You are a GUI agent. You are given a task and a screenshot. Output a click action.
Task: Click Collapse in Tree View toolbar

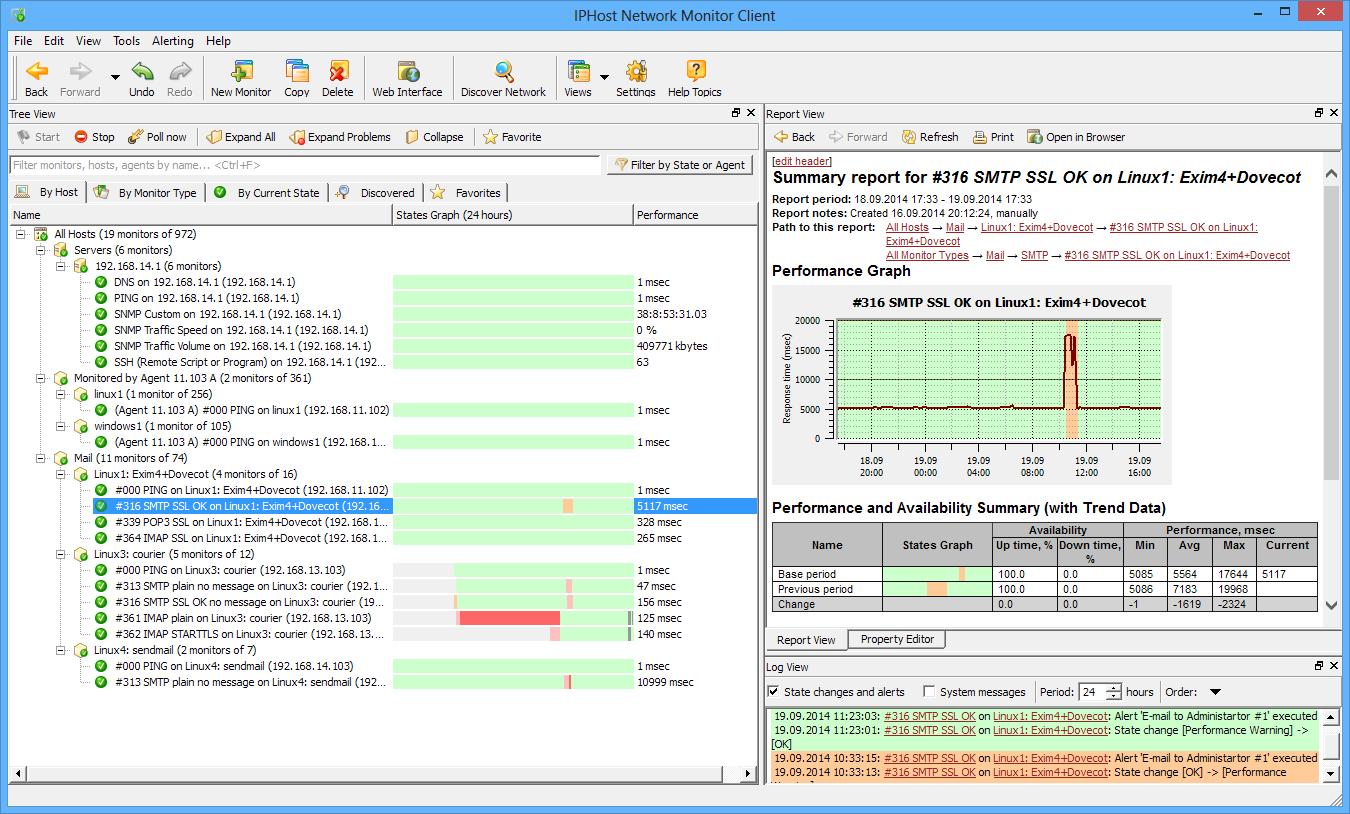pos(434,137)
